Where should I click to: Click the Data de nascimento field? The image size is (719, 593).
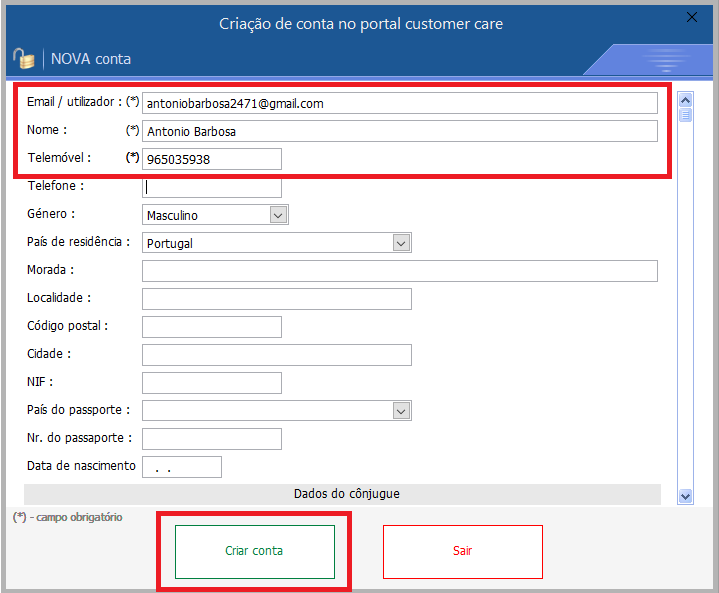182,467
